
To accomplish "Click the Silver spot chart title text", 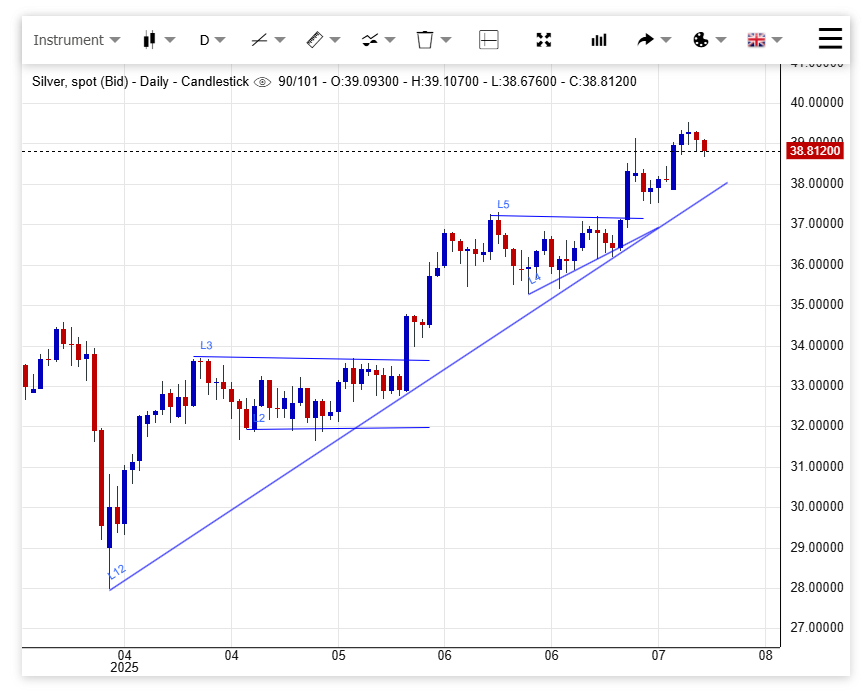I will [x=140, y=82].
